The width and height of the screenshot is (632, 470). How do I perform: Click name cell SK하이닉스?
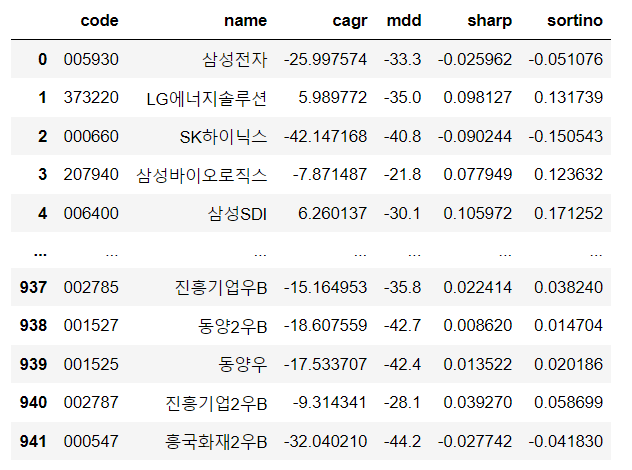point(223,137)
